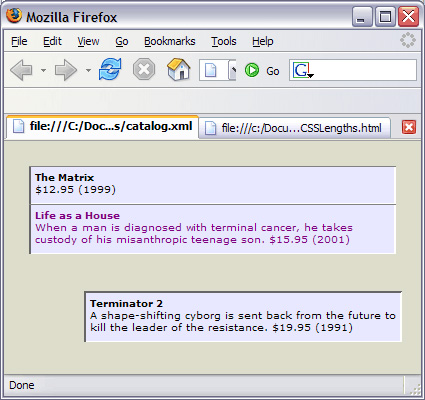The image size is (425, 400).
Task: Reload the page with the refresh icon
Action: (x=110, y=69)
